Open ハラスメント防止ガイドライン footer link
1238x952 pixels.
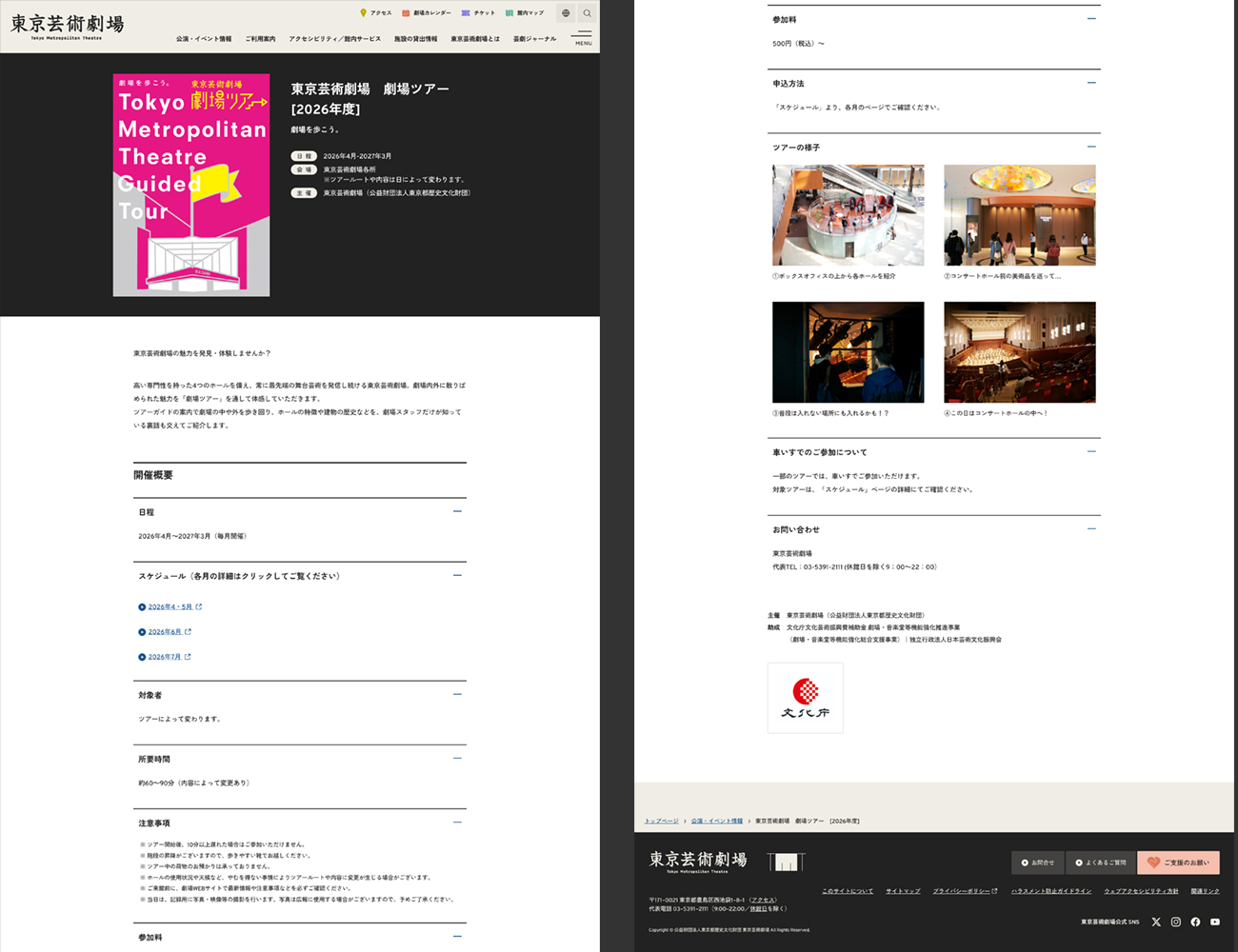pyautogui.click(x=1051, y=891)
